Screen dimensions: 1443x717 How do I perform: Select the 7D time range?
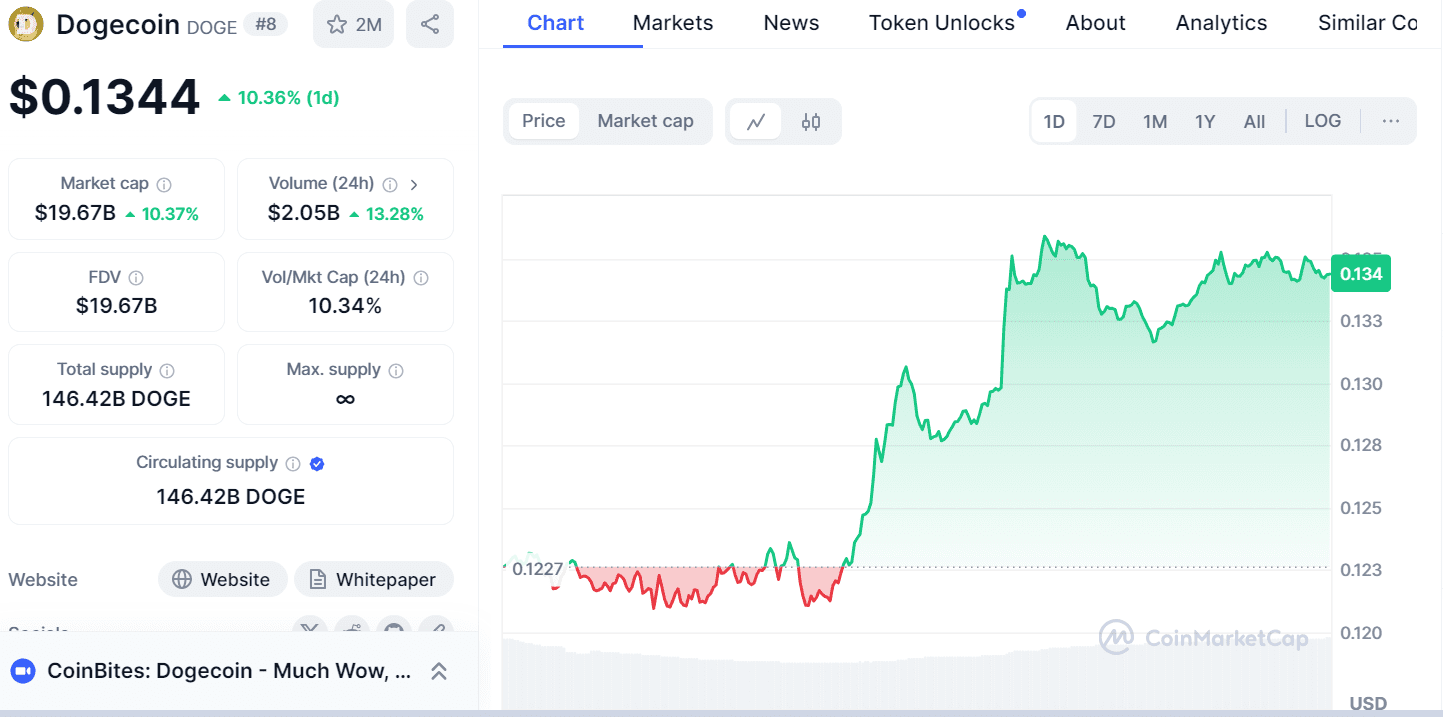(x=1103, y=122)
